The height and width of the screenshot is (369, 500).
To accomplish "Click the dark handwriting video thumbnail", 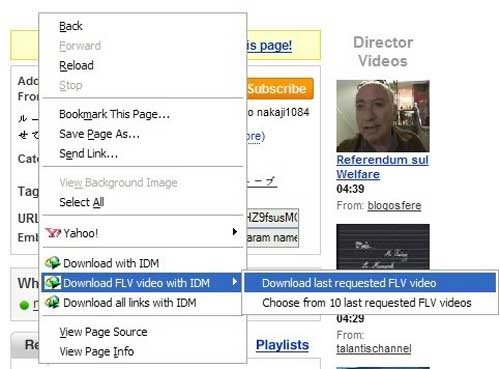I will [x=383, y=247].
